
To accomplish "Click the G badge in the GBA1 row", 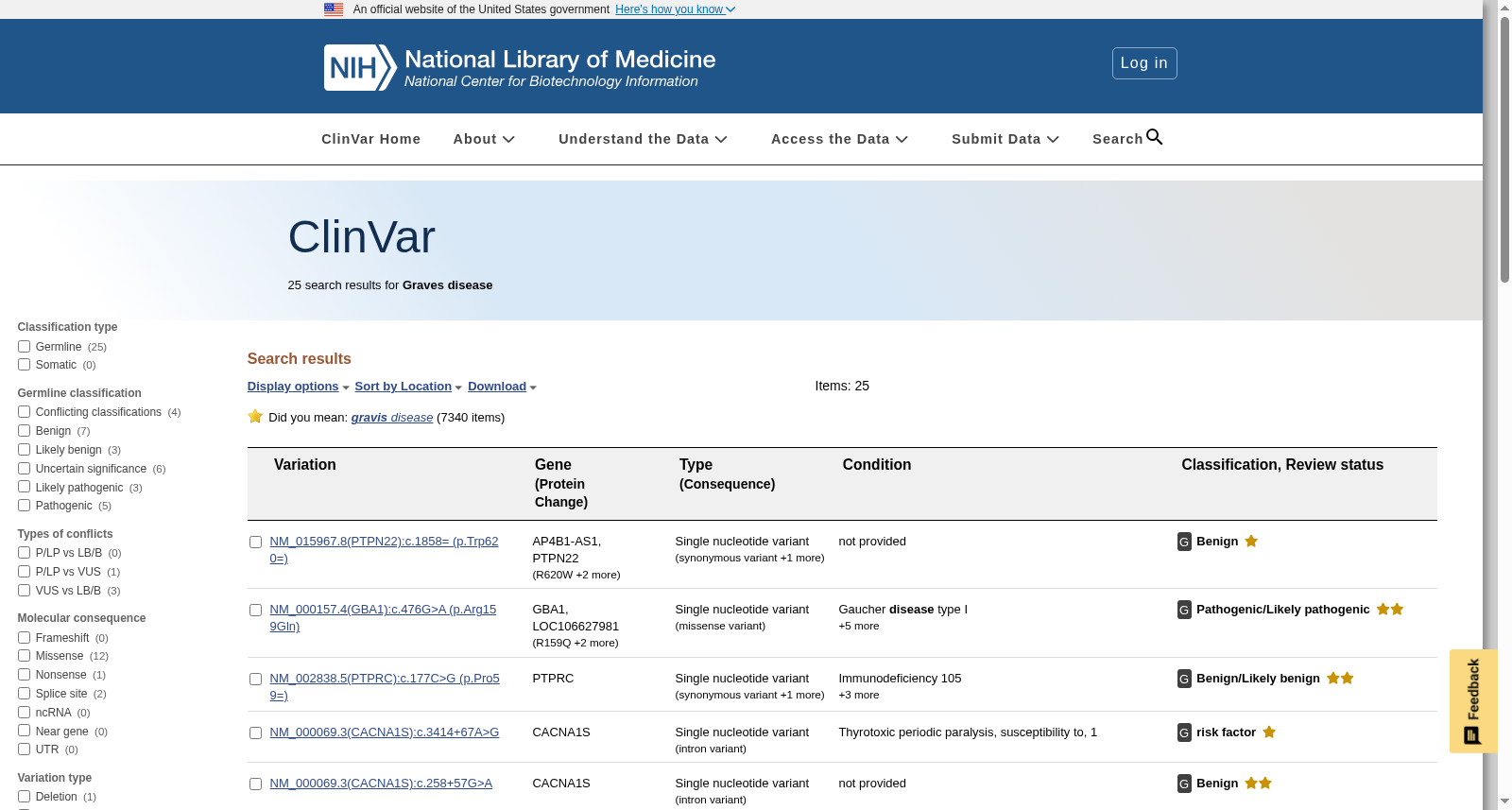I will (x=1184, y=610).
